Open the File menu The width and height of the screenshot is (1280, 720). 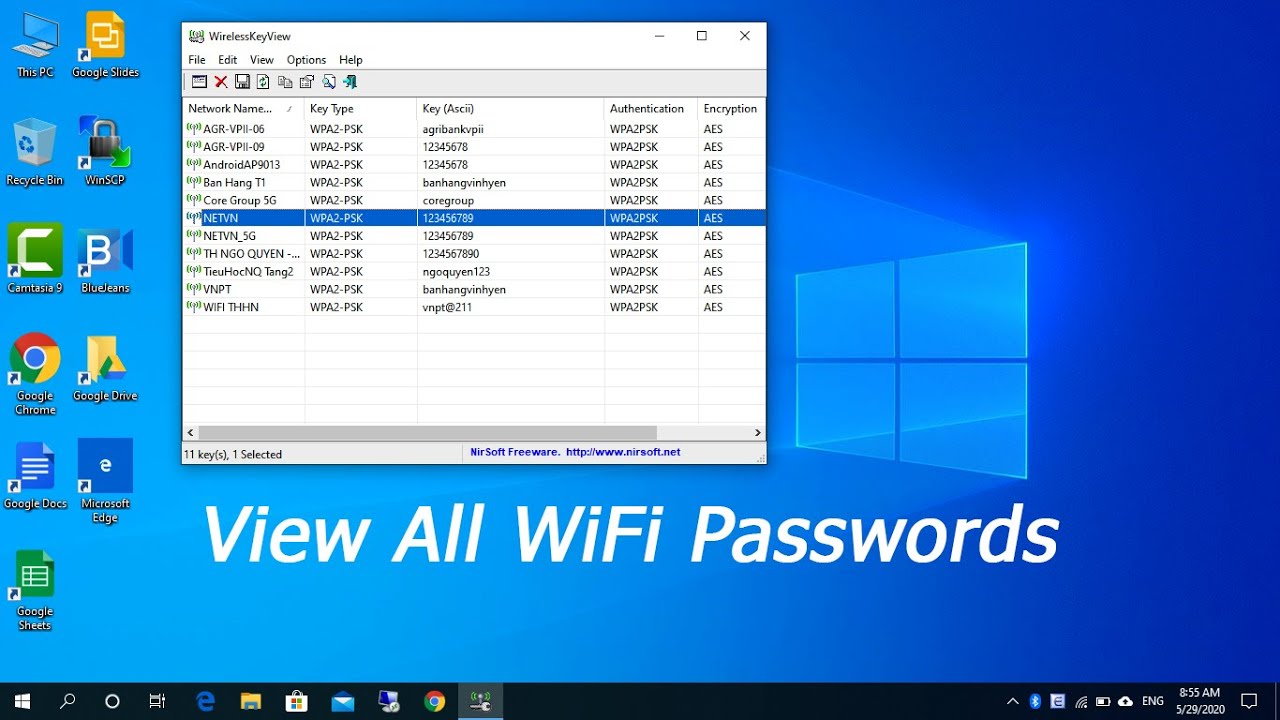point(197,60)
